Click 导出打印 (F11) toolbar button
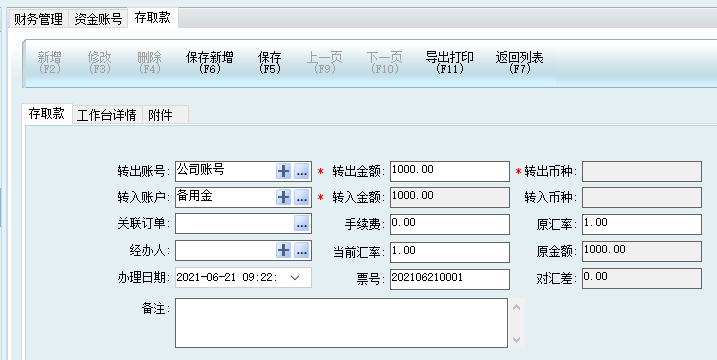Screen dimensions: 717x360 (449, 63)
